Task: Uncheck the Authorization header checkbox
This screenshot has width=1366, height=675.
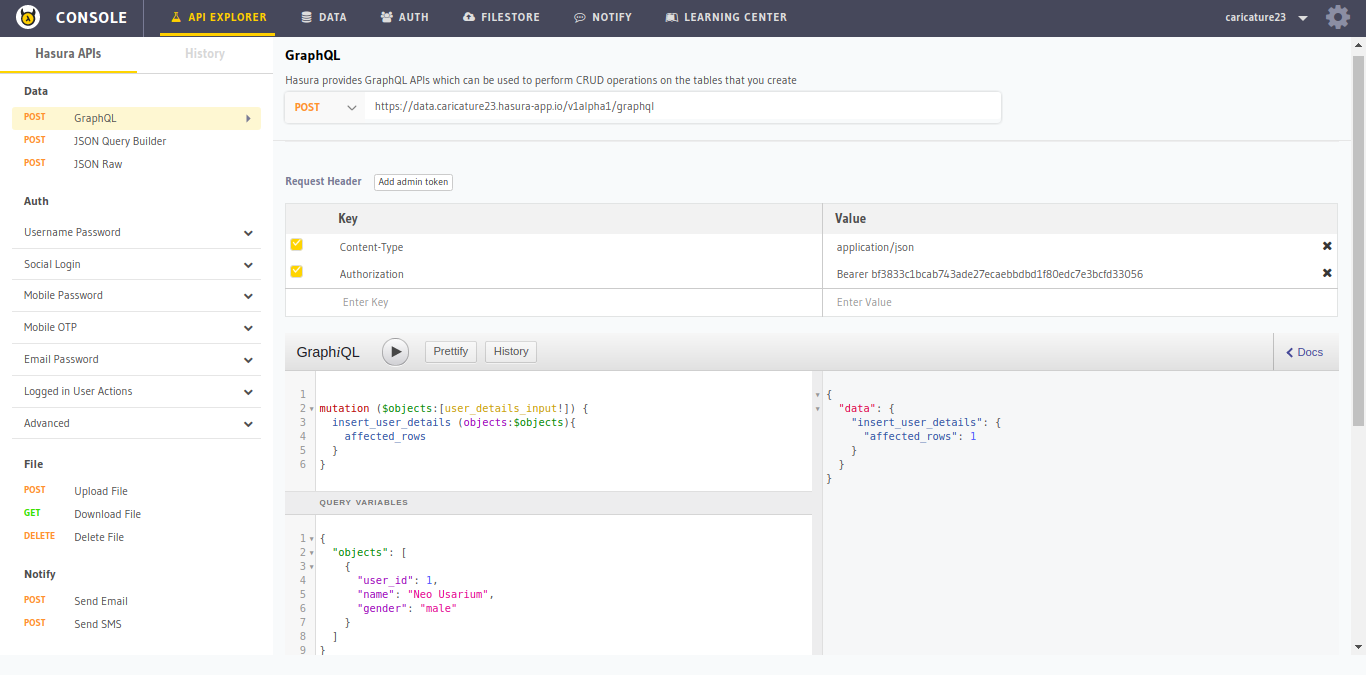Action: point(296,272)
